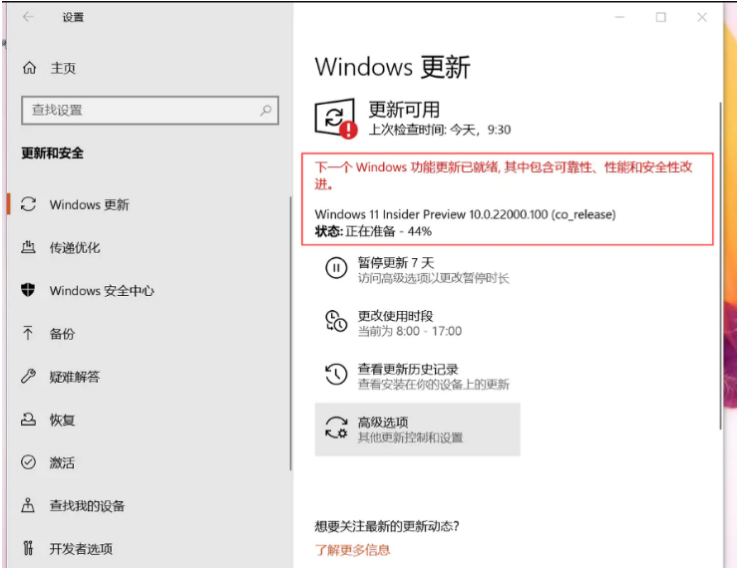
Task: Go back with the arrow beside 设置
Action: 28,17
